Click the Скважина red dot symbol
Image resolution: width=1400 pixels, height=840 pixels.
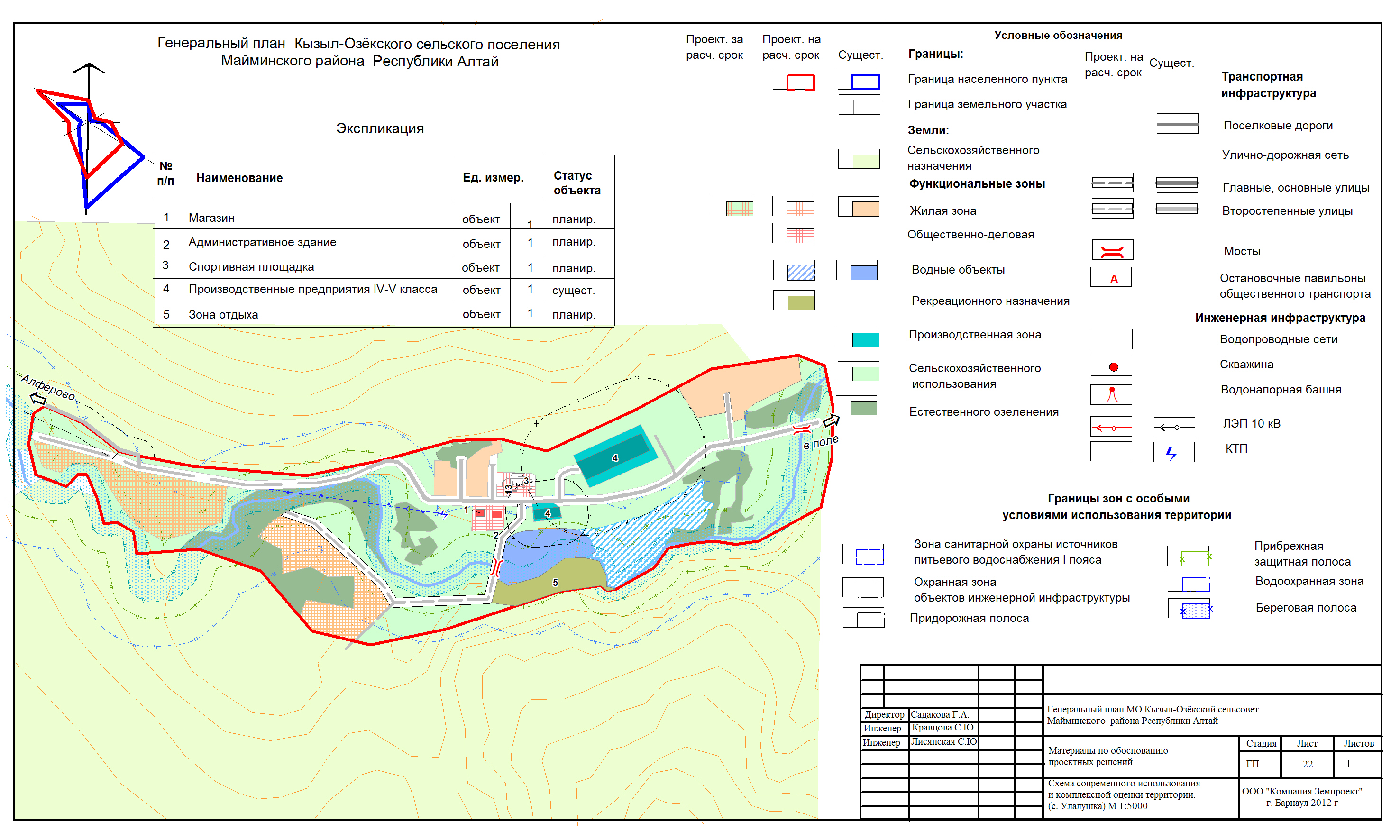point(1112,366)
